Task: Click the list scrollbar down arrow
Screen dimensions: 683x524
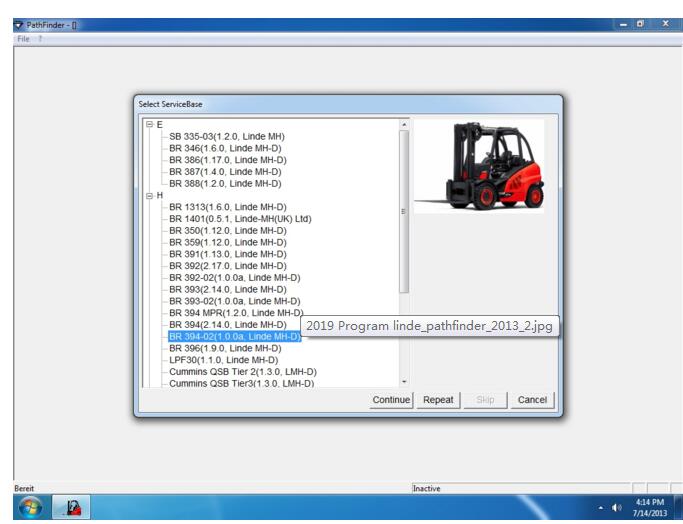Action: point(404,382)
